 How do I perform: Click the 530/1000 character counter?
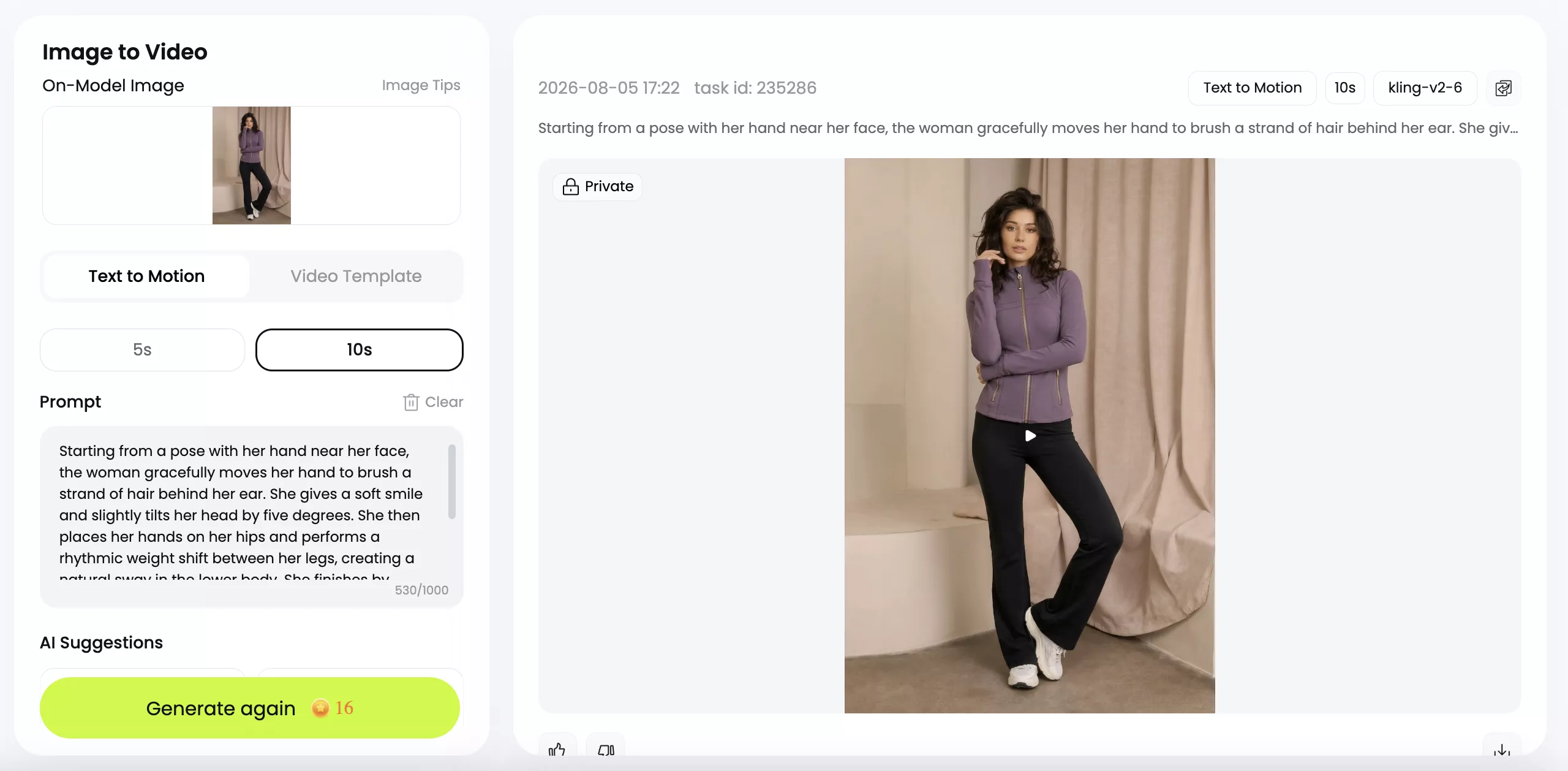[421, 590]
